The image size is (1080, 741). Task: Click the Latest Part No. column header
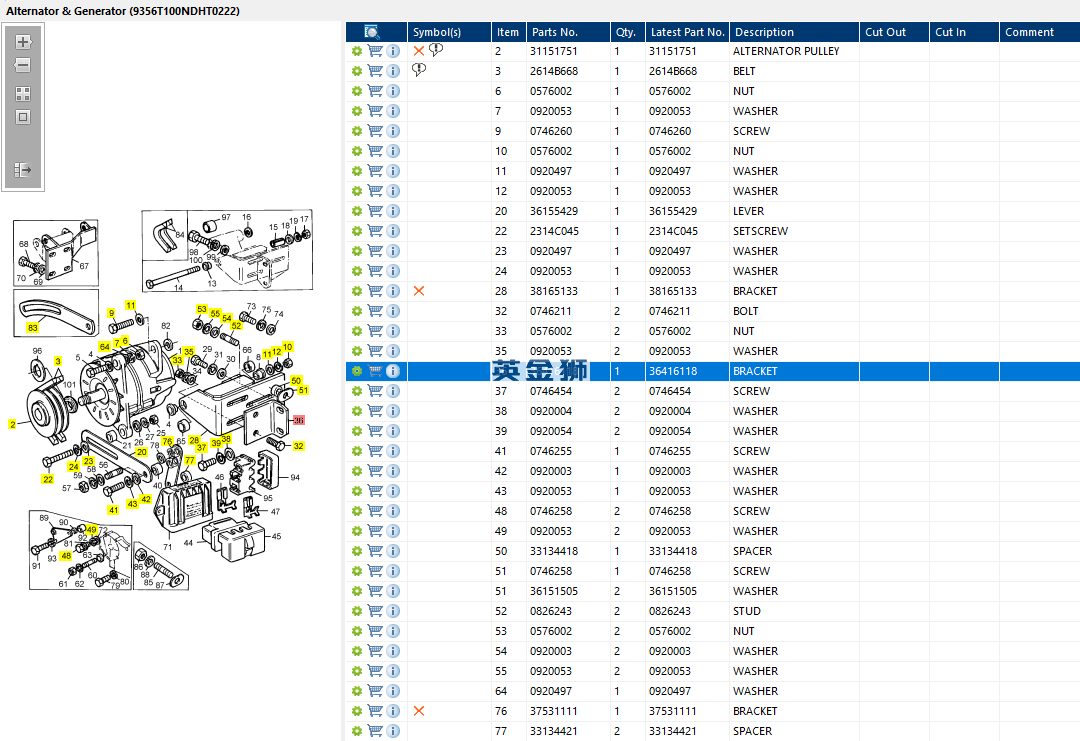(687, 32)
